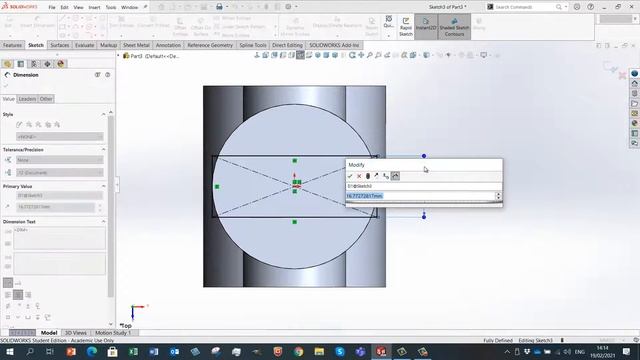Switch to the Motion Study 1 tab
Image resolution: width=640 pixels, height=360 pixels.
tap(113, 333)
